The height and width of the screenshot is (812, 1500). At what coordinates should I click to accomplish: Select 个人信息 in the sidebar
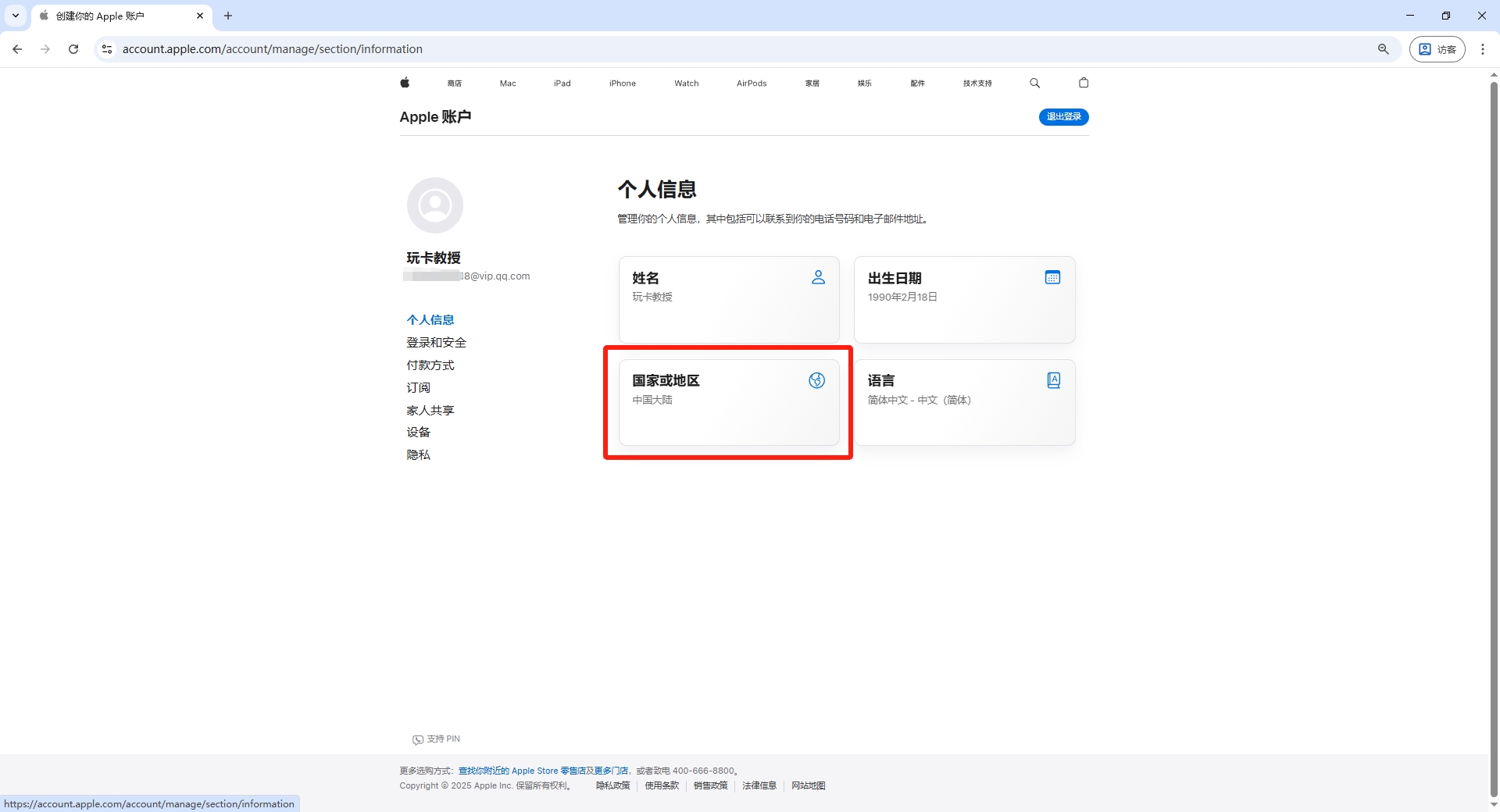[430, 319]
